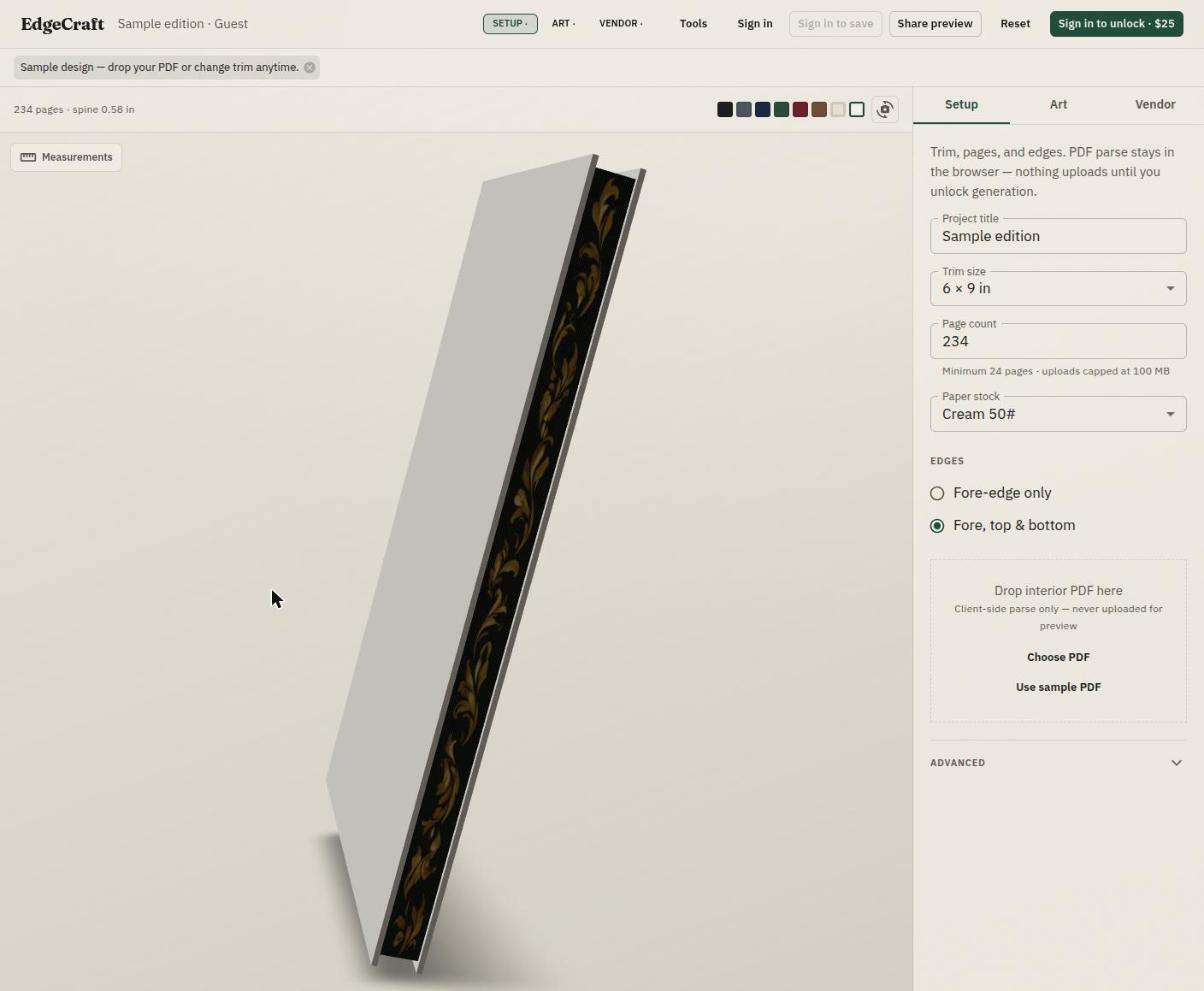Expand the Advanced section
The width and height of the screenshot is (1204, 991).
coord(1058,762)
